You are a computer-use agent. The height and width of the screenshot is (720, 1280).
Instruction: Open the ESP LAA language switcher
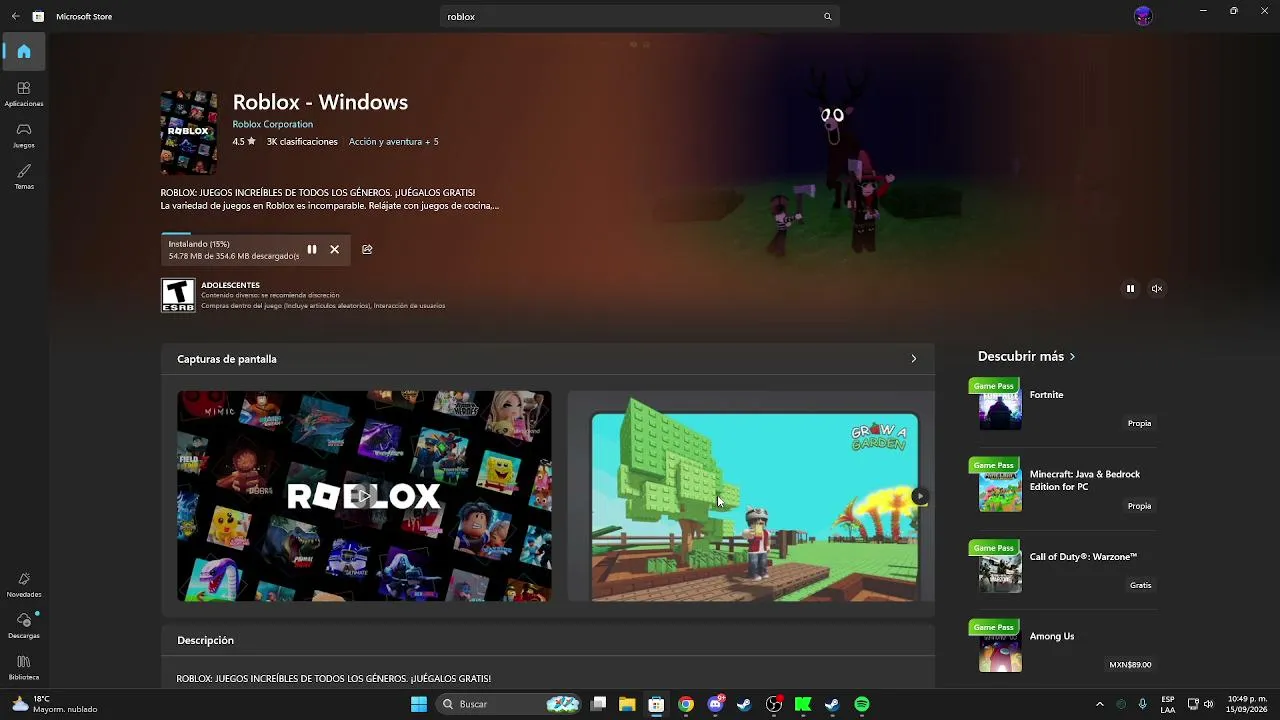(x=1168, y=704)
